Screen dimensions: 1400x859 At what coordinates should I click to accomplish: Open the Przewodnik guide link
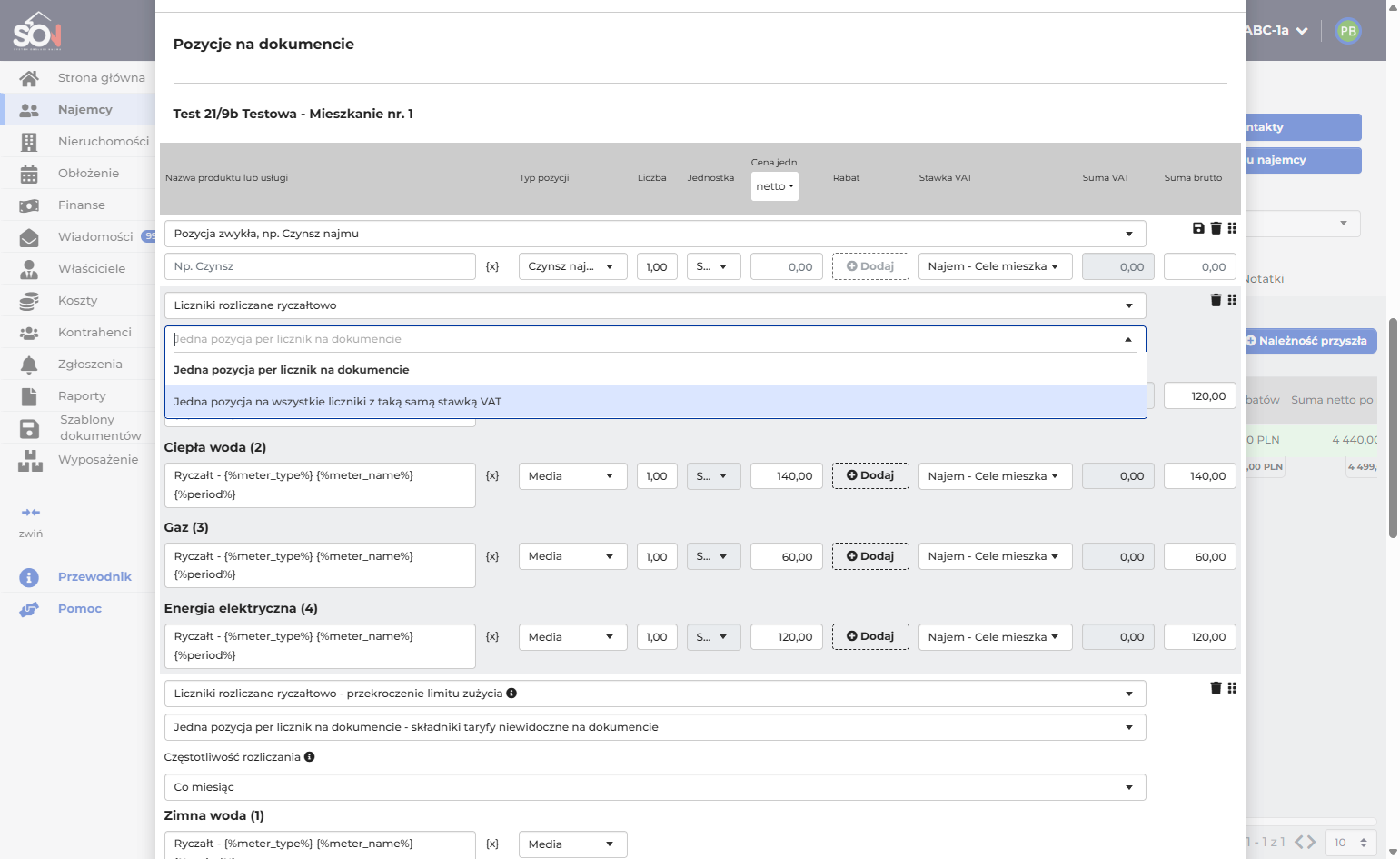click(x=94, y=576)
